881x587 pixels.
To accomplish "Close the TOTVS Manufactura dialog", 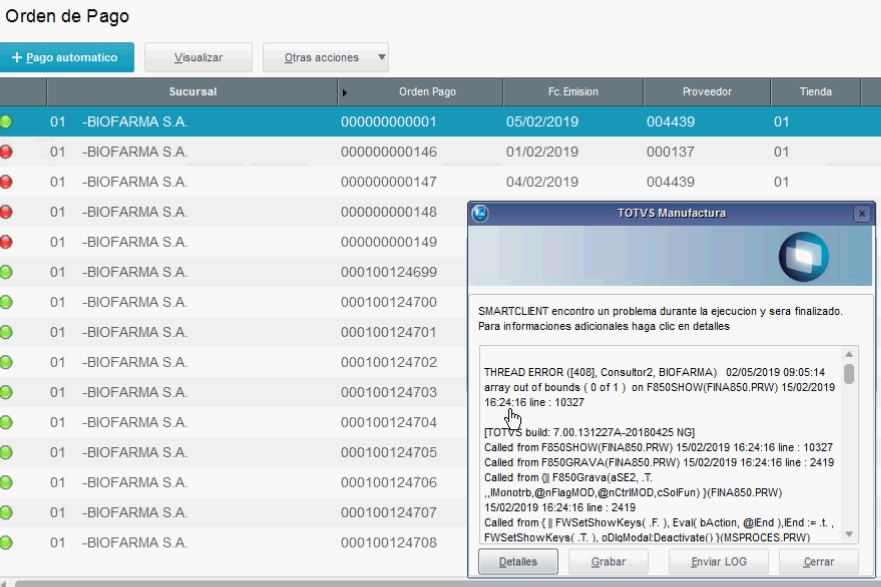I will click(x=862, y=213).
